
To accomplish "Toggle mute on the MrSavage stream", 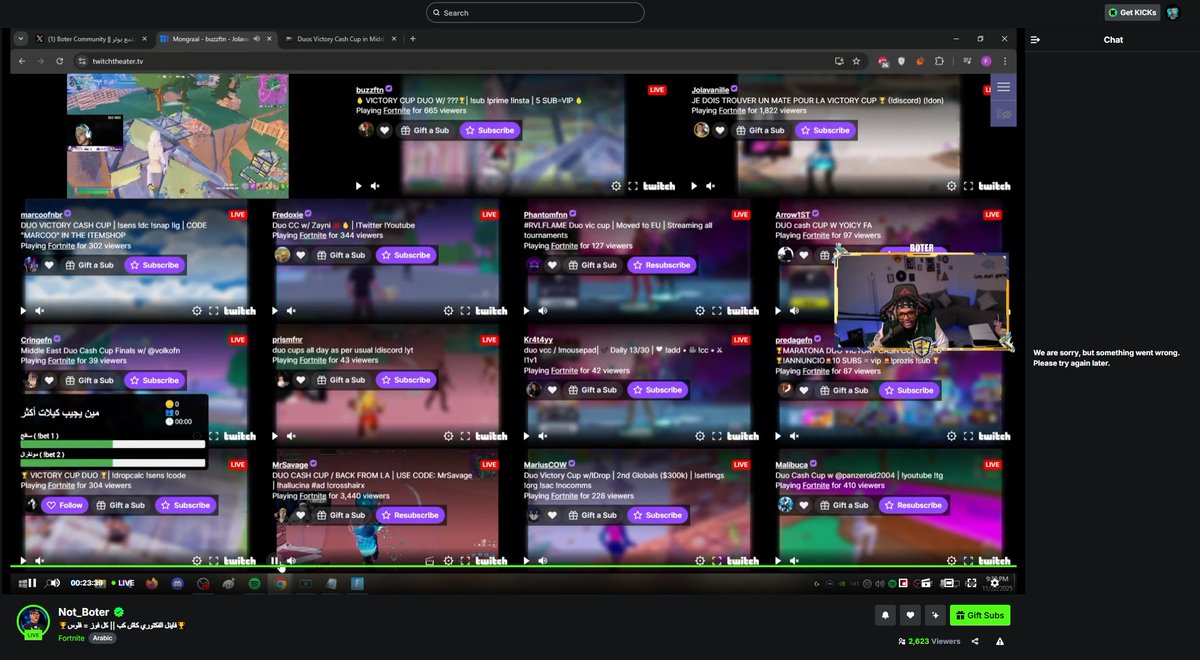I will click(x=291, y=561).
